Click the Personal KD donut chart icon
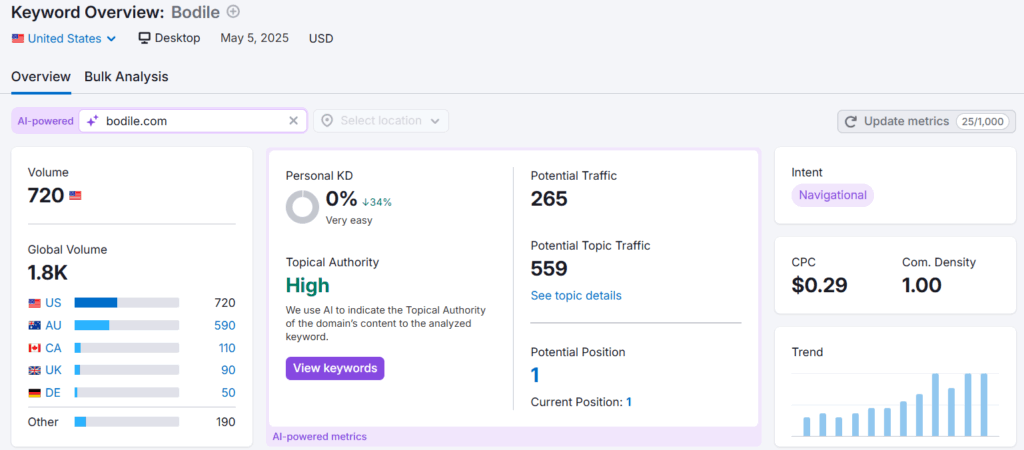Screen dimensions: 1024x450 click(302, 208)
